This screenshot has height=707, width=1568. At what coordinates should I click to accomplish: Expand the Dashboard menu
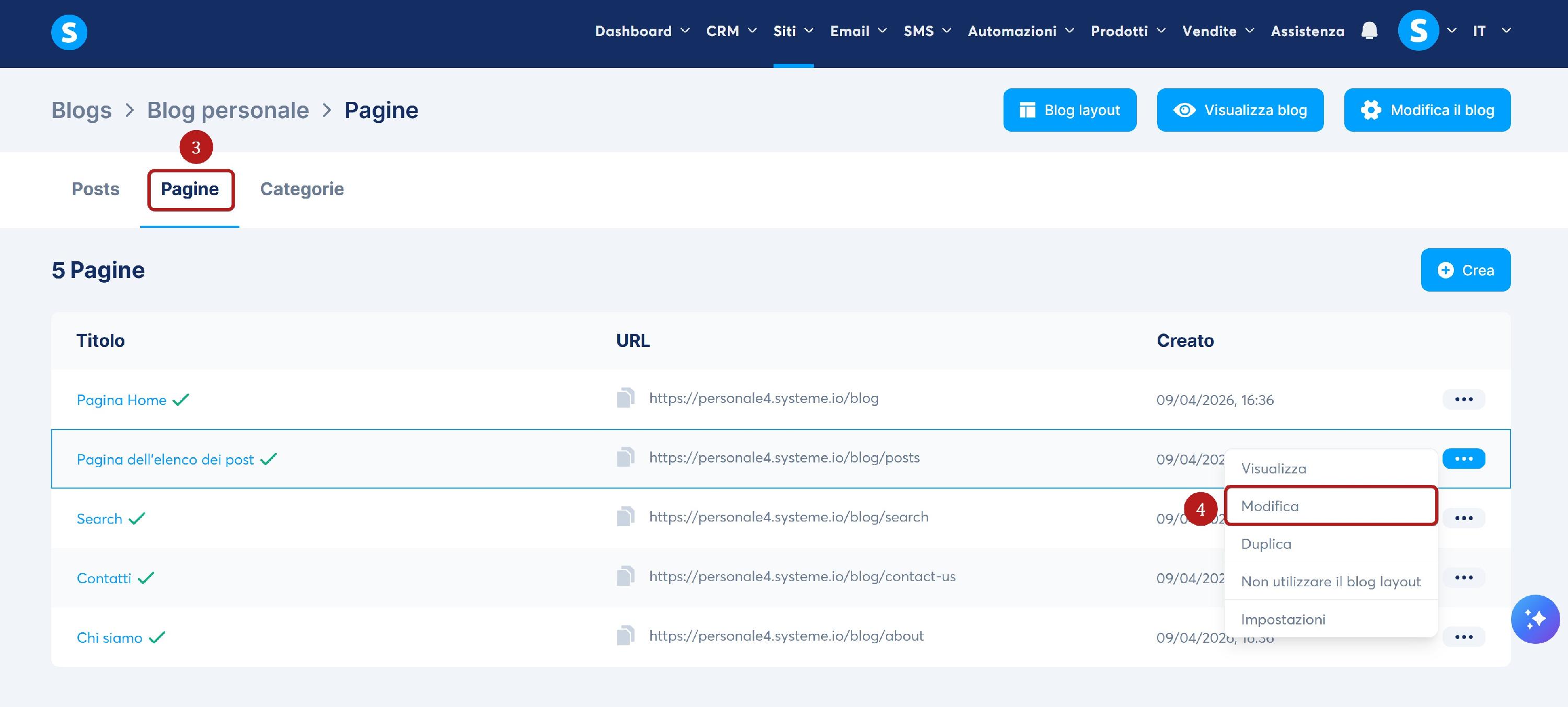pyautogui.click(x=642, y=31)
